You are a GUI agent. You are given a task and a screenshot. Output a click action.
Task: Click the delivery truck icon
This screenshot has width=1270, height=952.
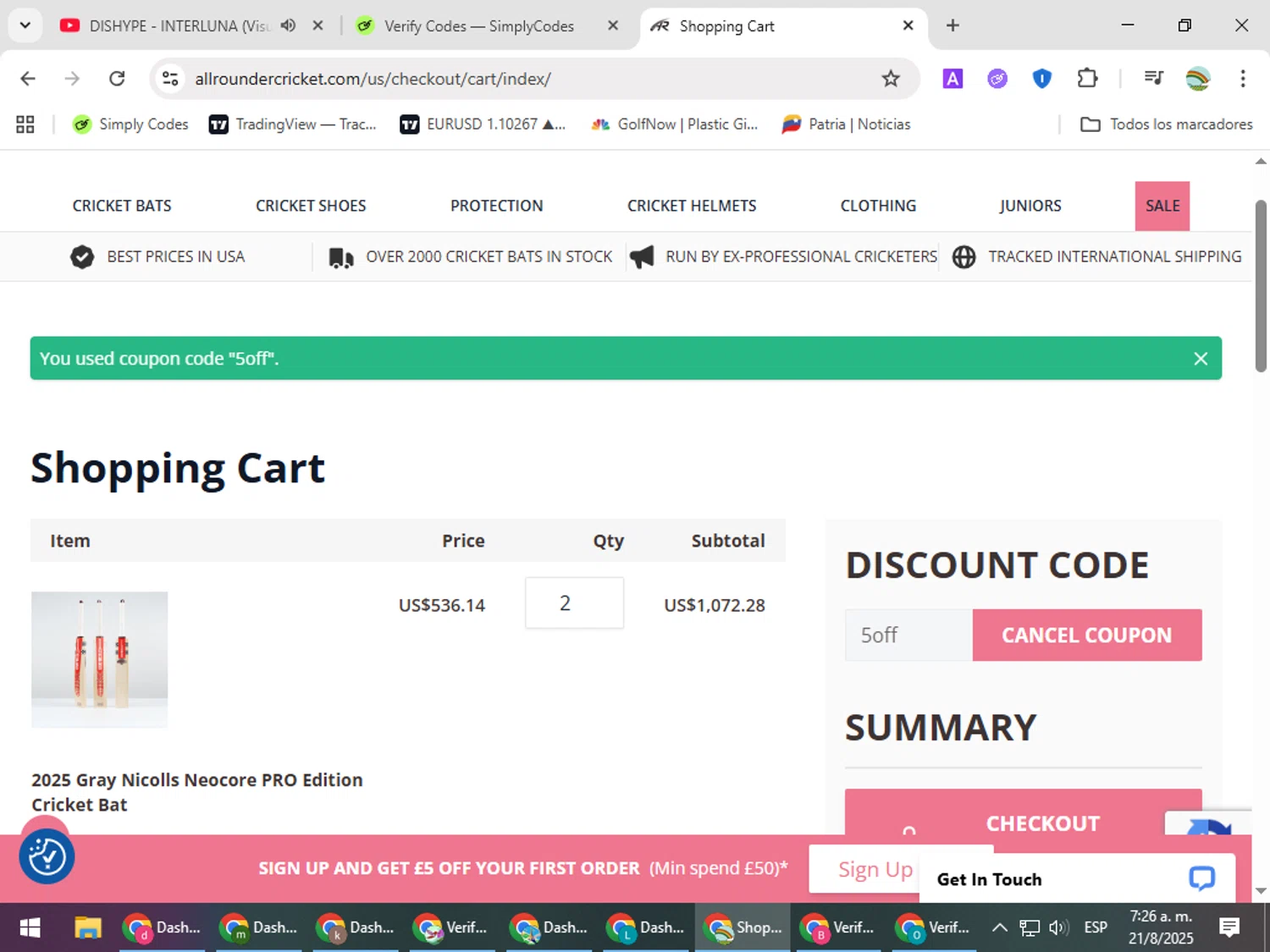(x=341, y=257)
